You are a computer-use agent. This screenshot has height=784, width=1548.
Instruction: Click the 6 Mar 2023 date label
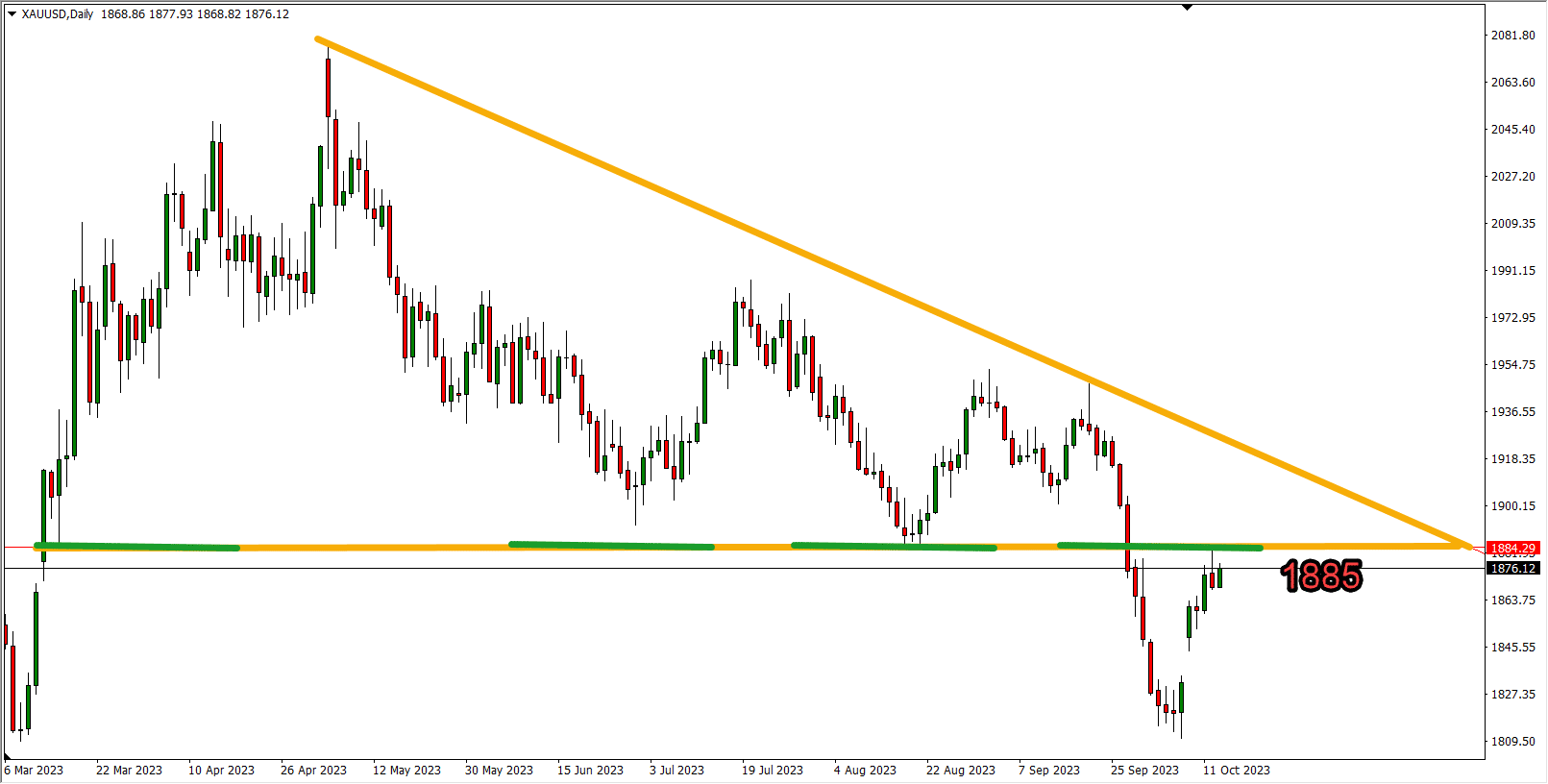point(34,771)
